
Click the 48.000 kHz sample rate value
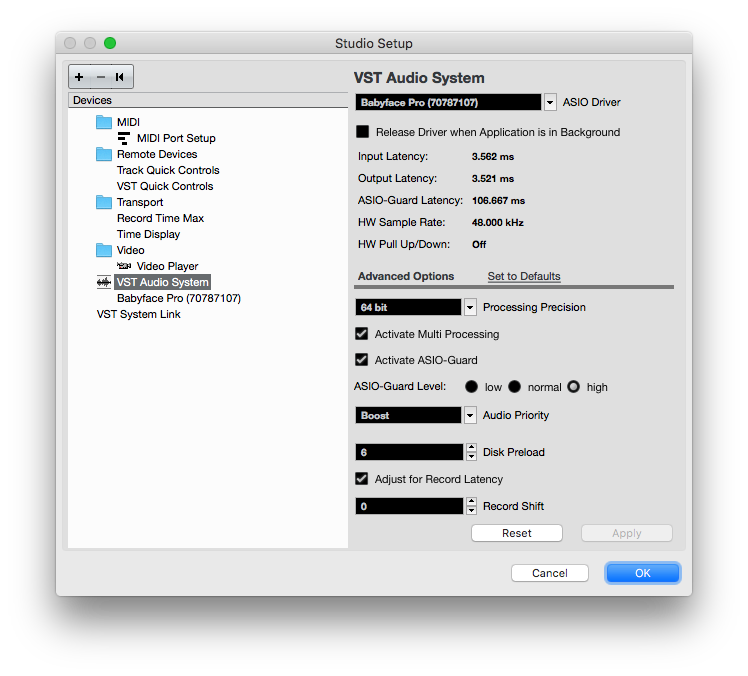(498, 222)
